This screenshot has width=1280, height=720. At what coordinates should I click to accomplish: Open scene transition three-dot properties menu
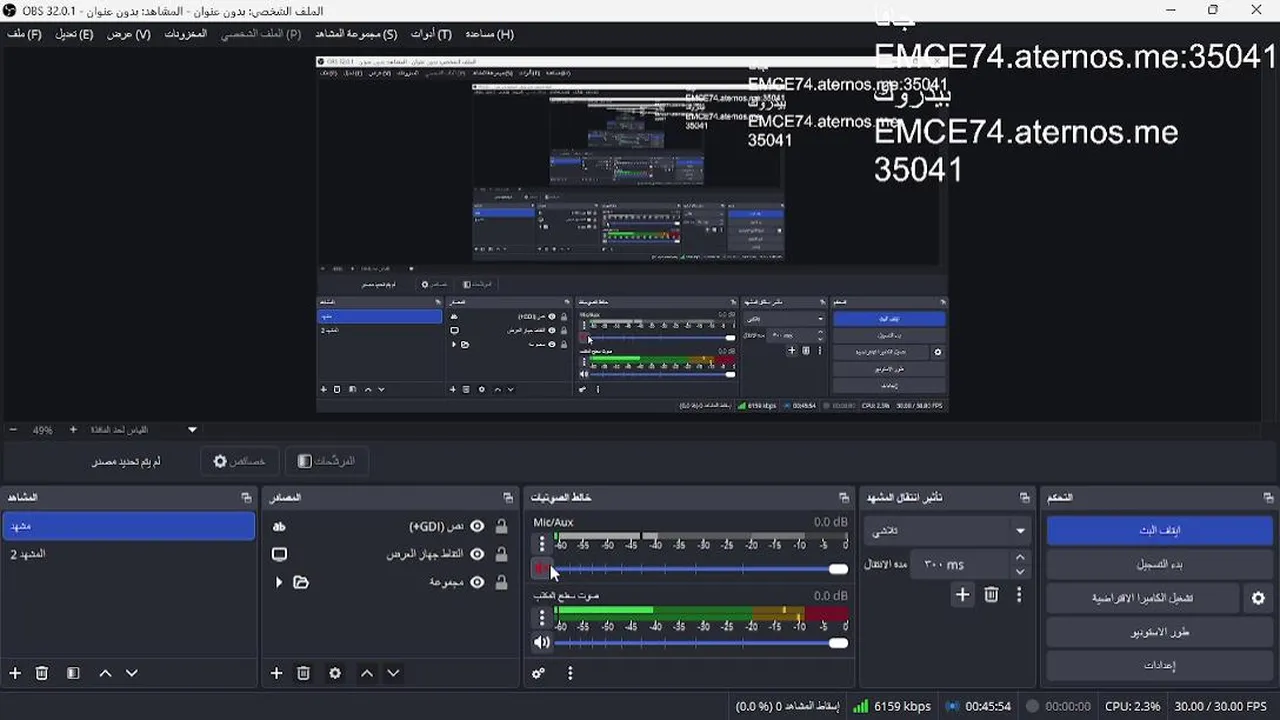click(x=1019, y=595)
